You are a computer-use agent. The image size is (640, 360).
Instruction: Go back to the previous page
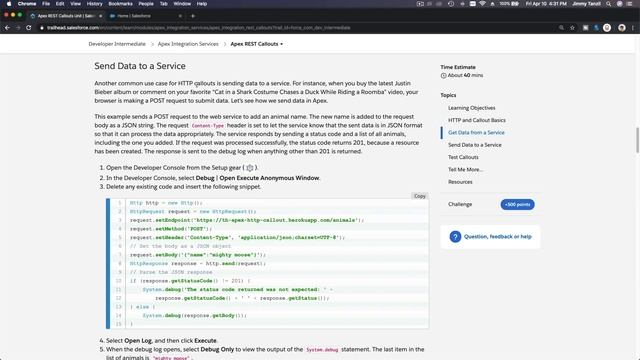7,28
